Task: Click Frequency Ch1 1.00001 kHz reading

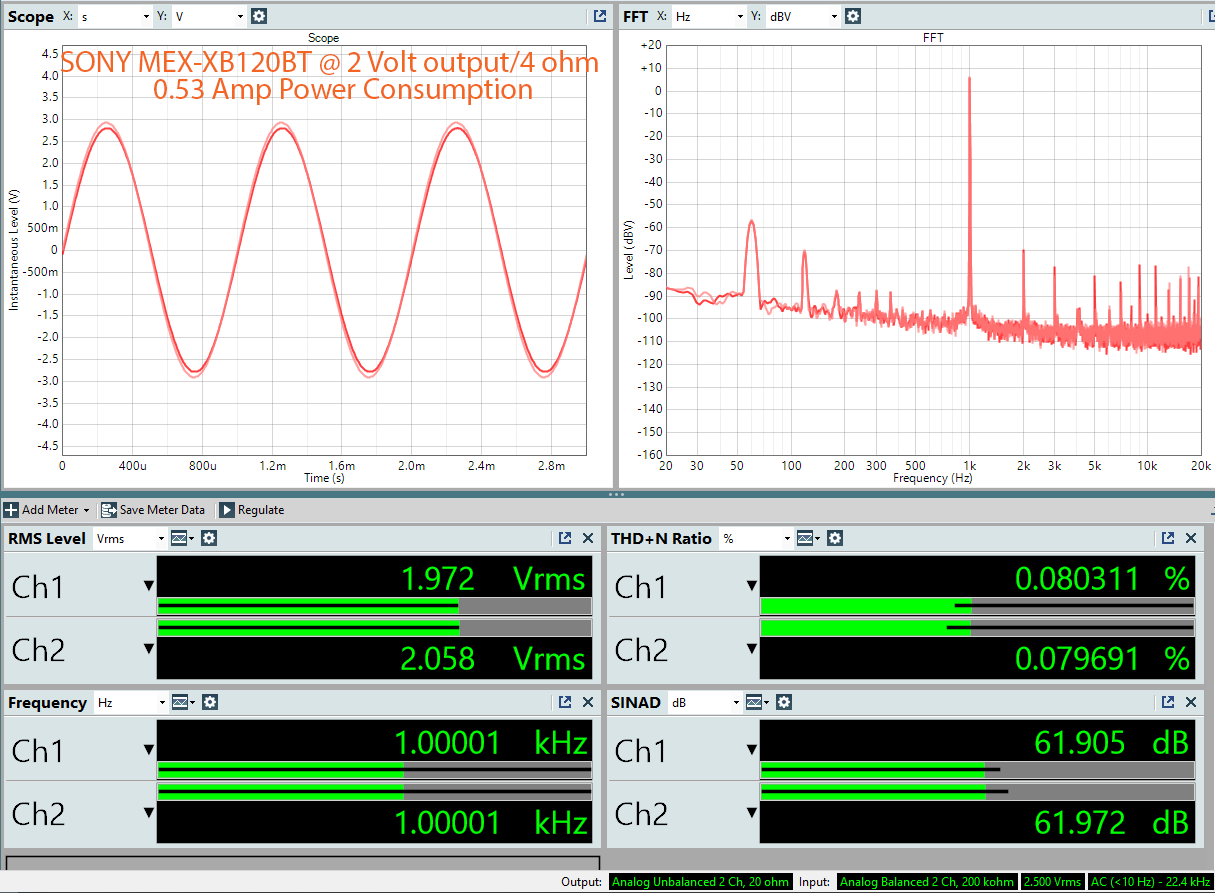Action: [491, 742]
